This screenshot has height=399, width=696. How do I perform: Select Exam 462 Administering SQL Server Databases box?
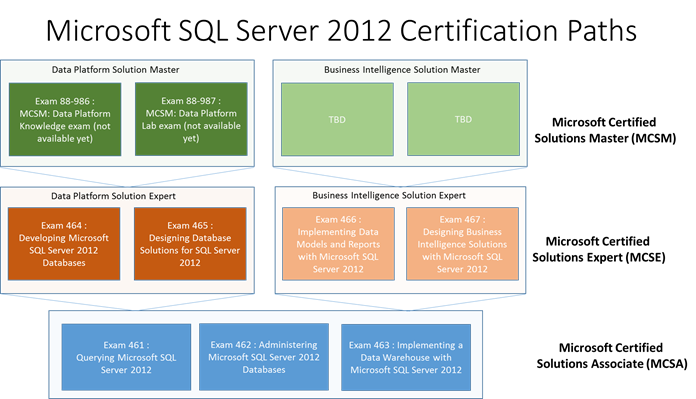264,357
